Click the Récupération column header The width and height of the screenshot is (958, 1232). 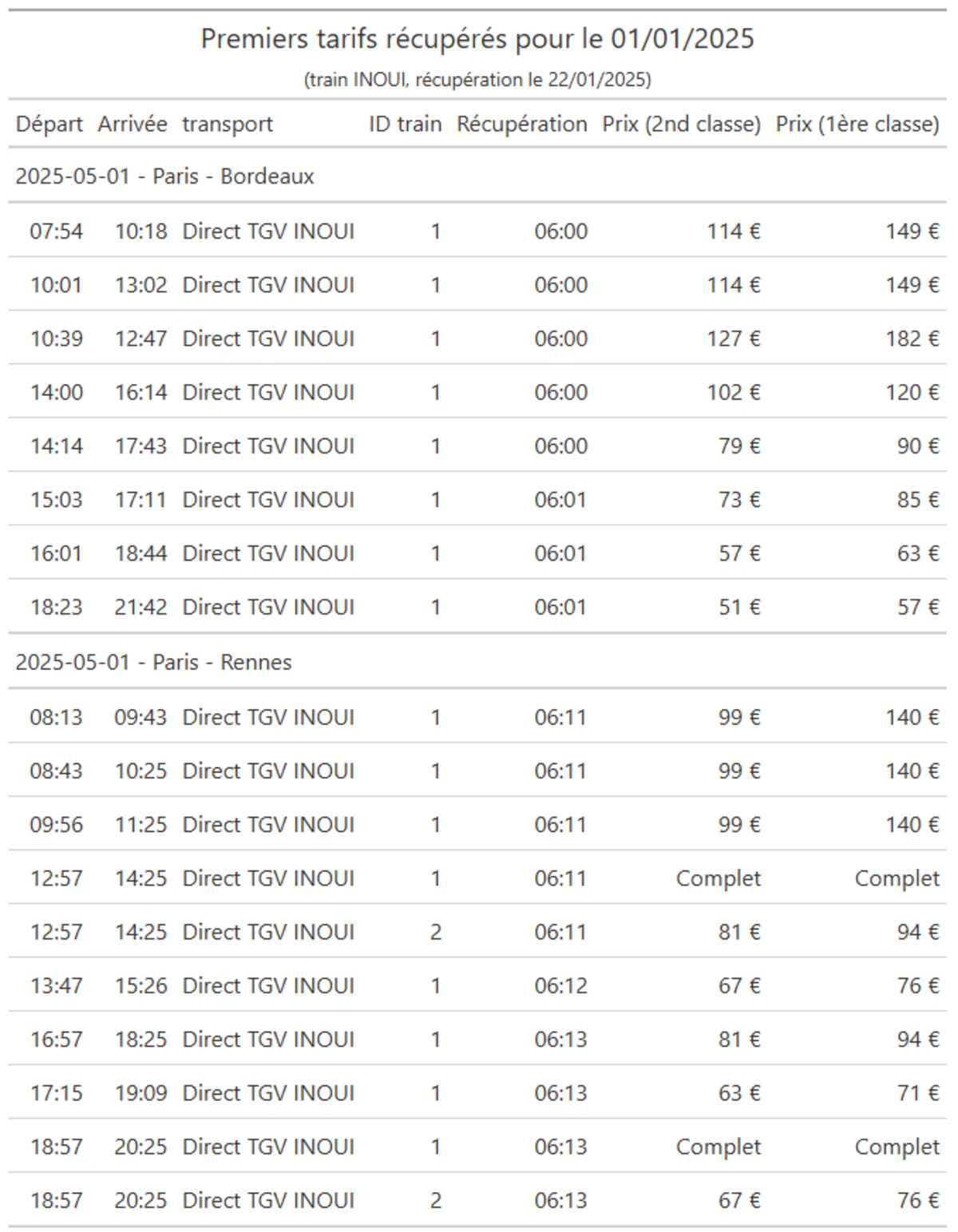522,124
